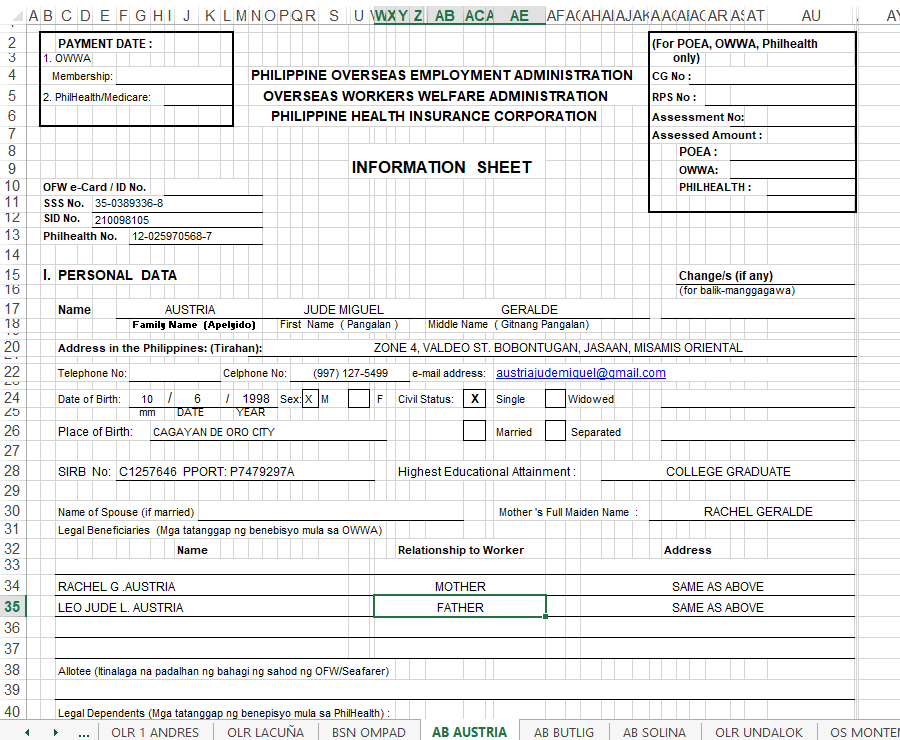Click the birth year value 1998
The width and height of the screenshot is (900, 740).
click(255, 399)
